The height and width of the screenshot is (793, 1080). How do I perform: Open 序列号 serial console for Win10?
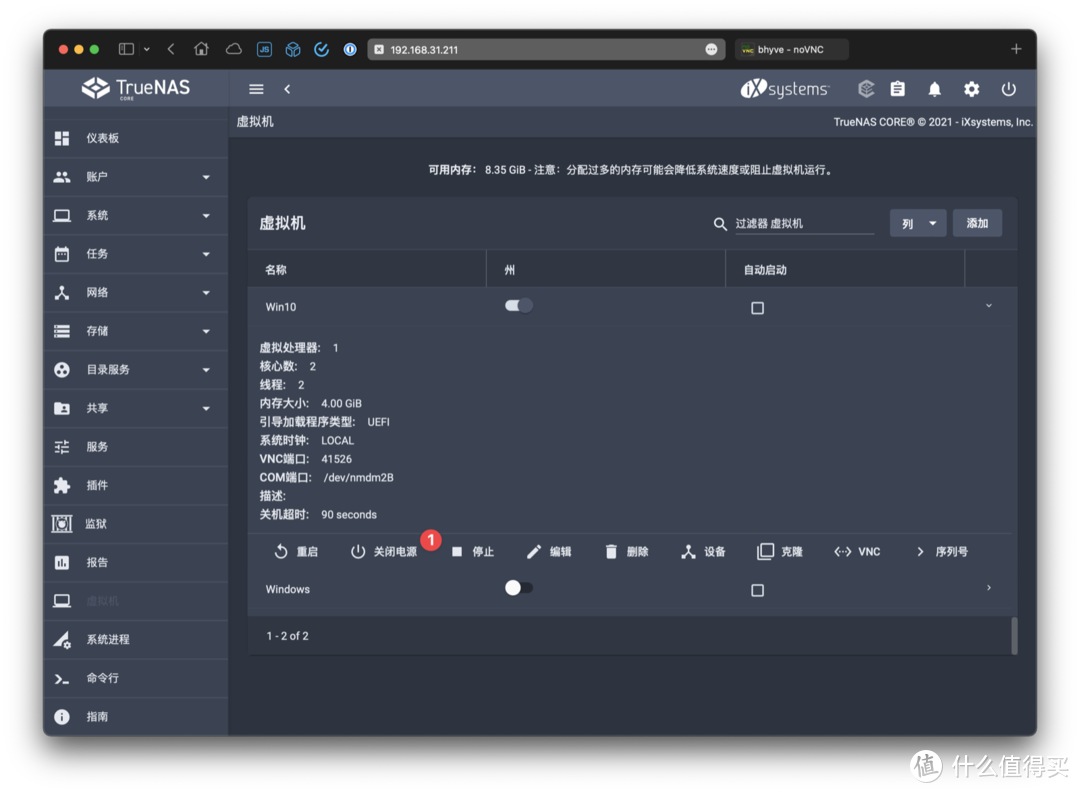942,552
